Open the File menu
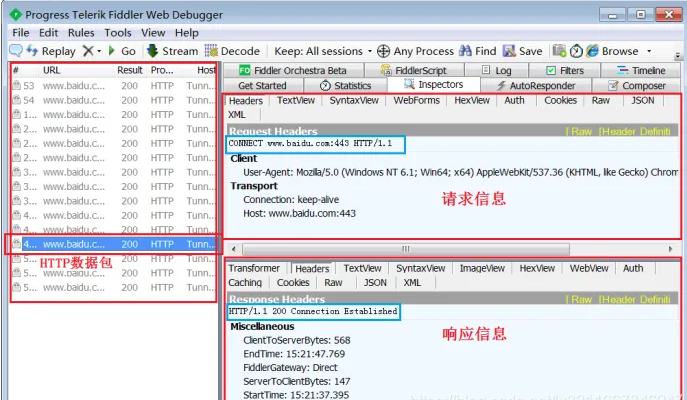 click(21, 33)
